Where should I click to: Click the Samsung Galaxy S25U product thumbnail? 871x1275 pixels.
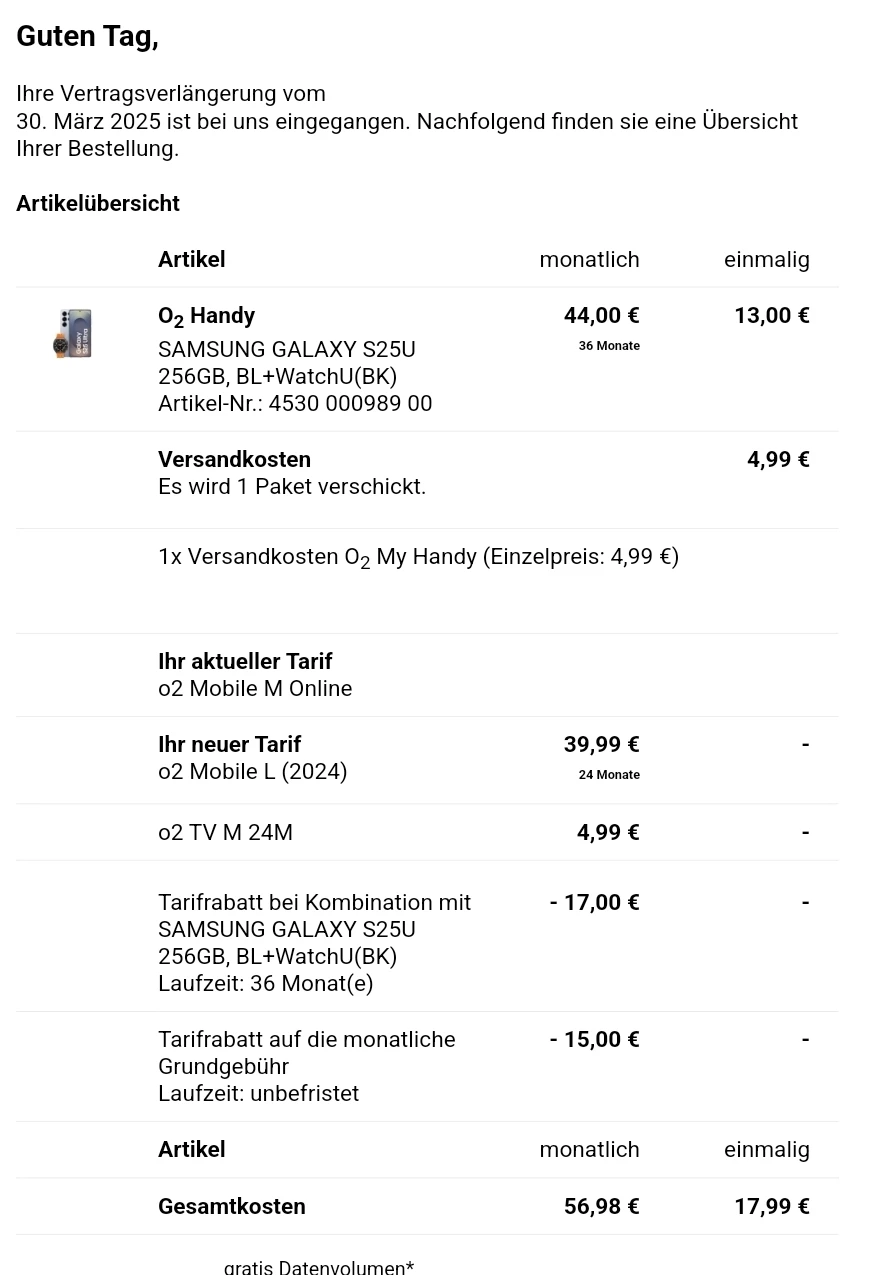click(x=73, y=333)
